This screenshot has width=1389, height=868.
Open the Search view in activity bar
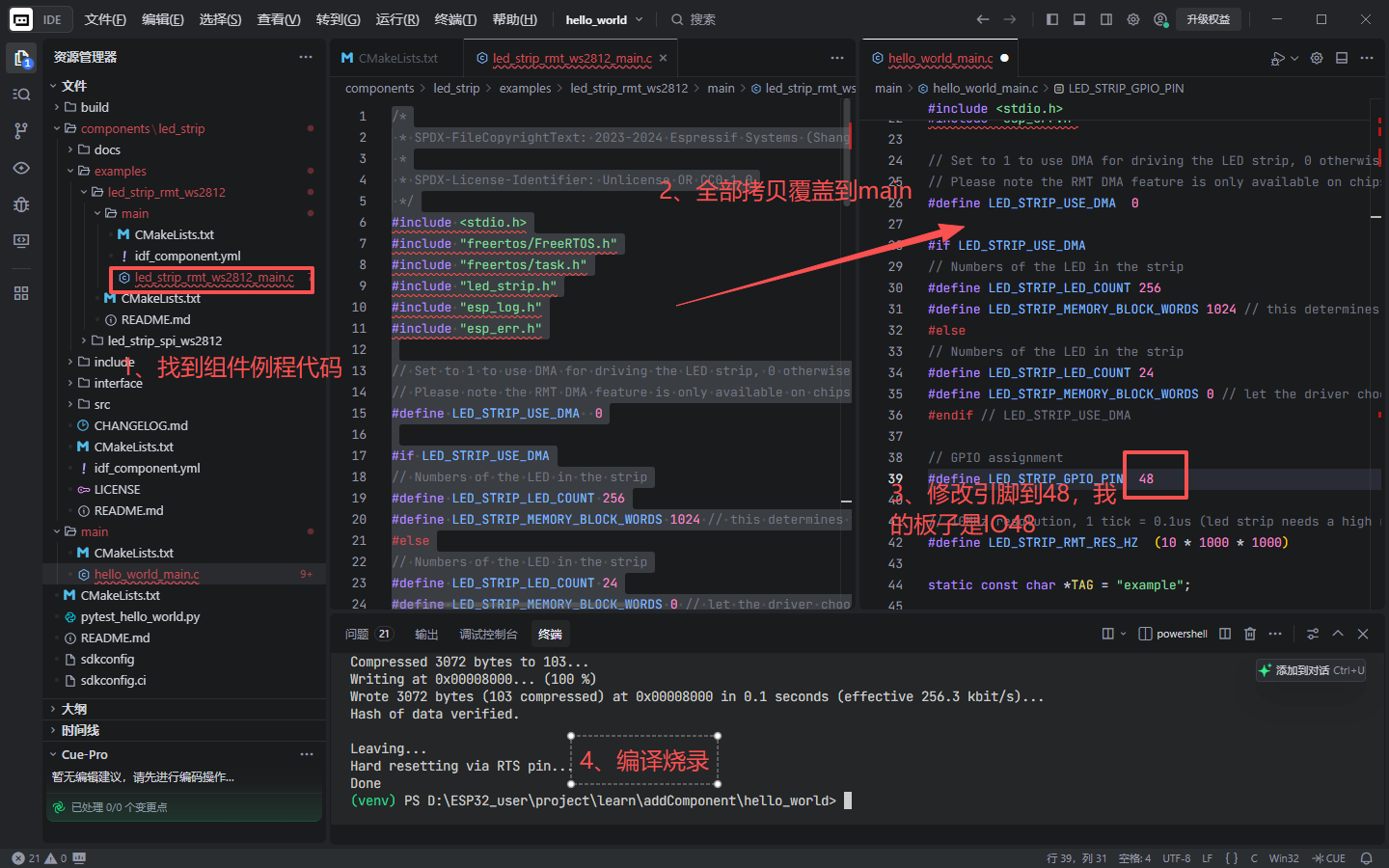[21, 94]
